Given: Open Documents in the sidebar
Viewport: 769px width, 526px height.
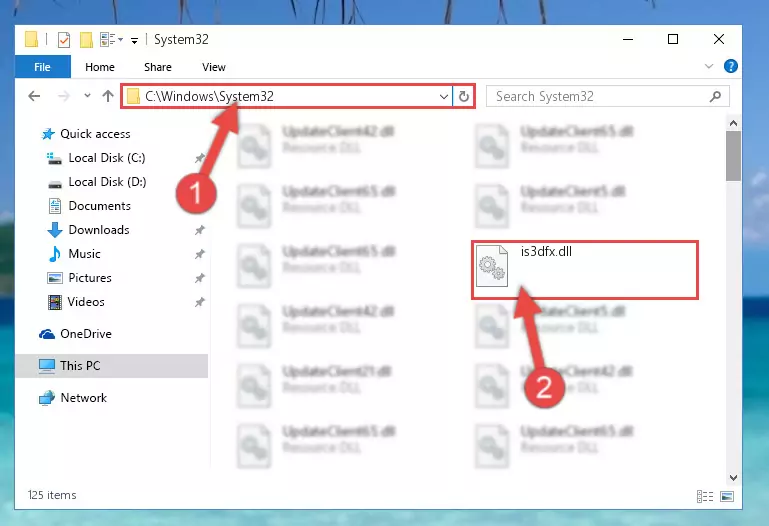Looking at the screenshot, I should tap(100, 206).
